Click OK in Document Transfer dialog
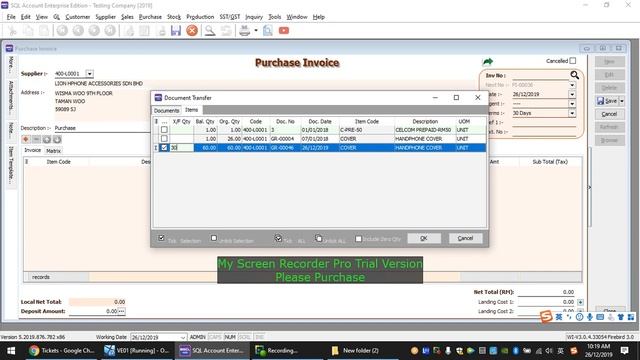Screen dimensions: 640x360 coord(424,238)
